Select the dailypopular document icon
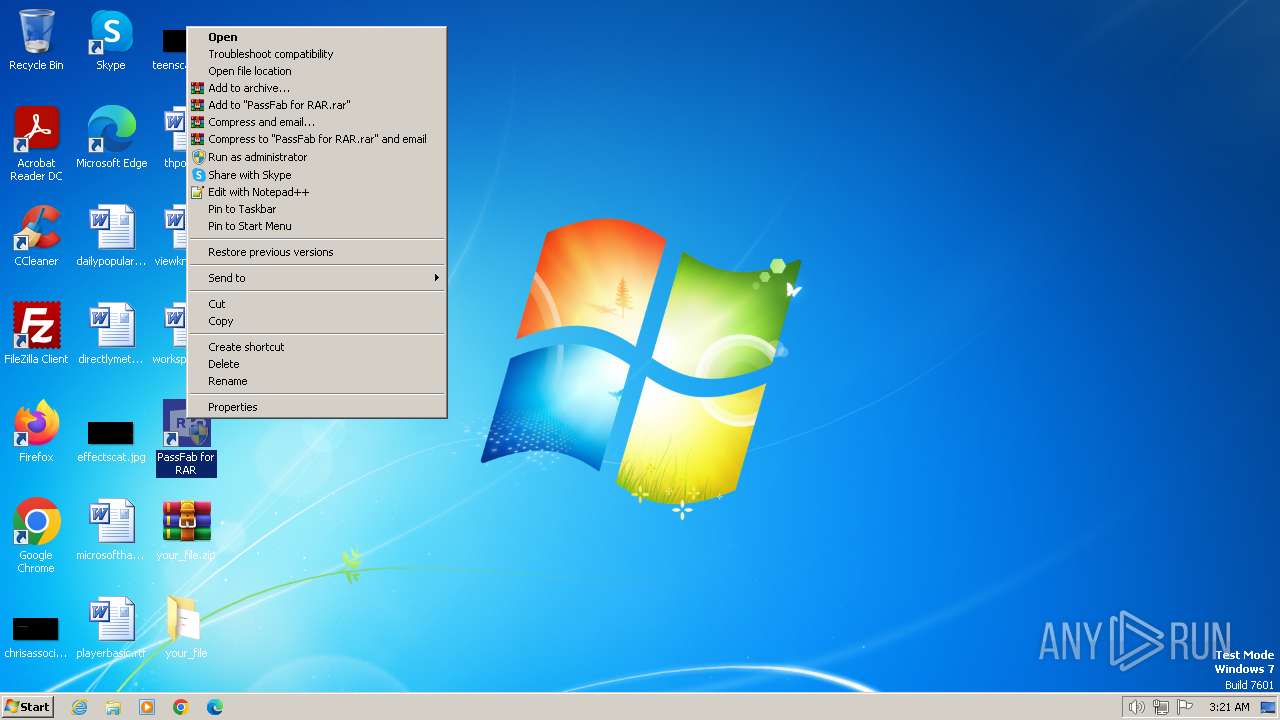This screenshot has height=720, width=1280. pyautogui.click(x=111, y=236)
